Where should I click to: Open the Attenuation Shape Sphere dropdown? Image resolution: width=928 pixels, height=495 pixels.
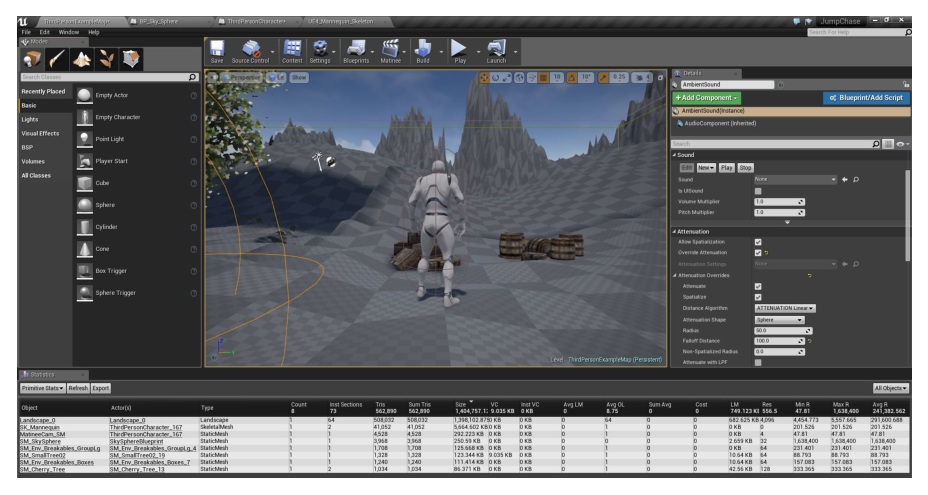pos(779,320)
